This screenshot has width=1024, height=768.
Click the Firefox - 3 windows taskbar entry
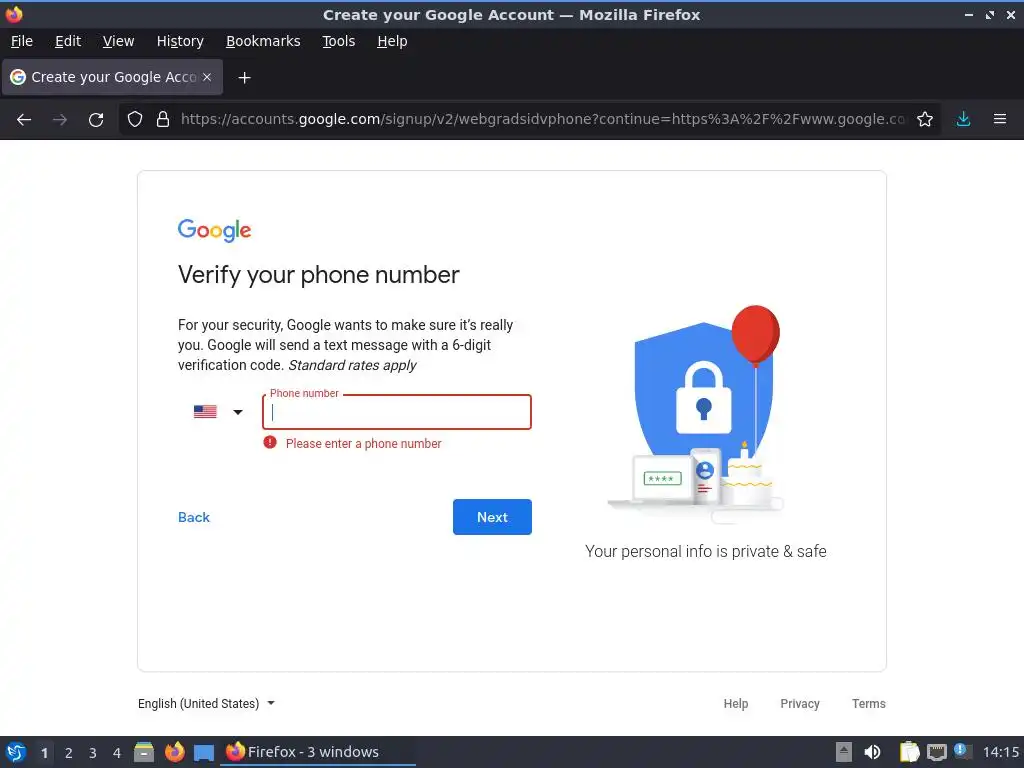[318, 752]
